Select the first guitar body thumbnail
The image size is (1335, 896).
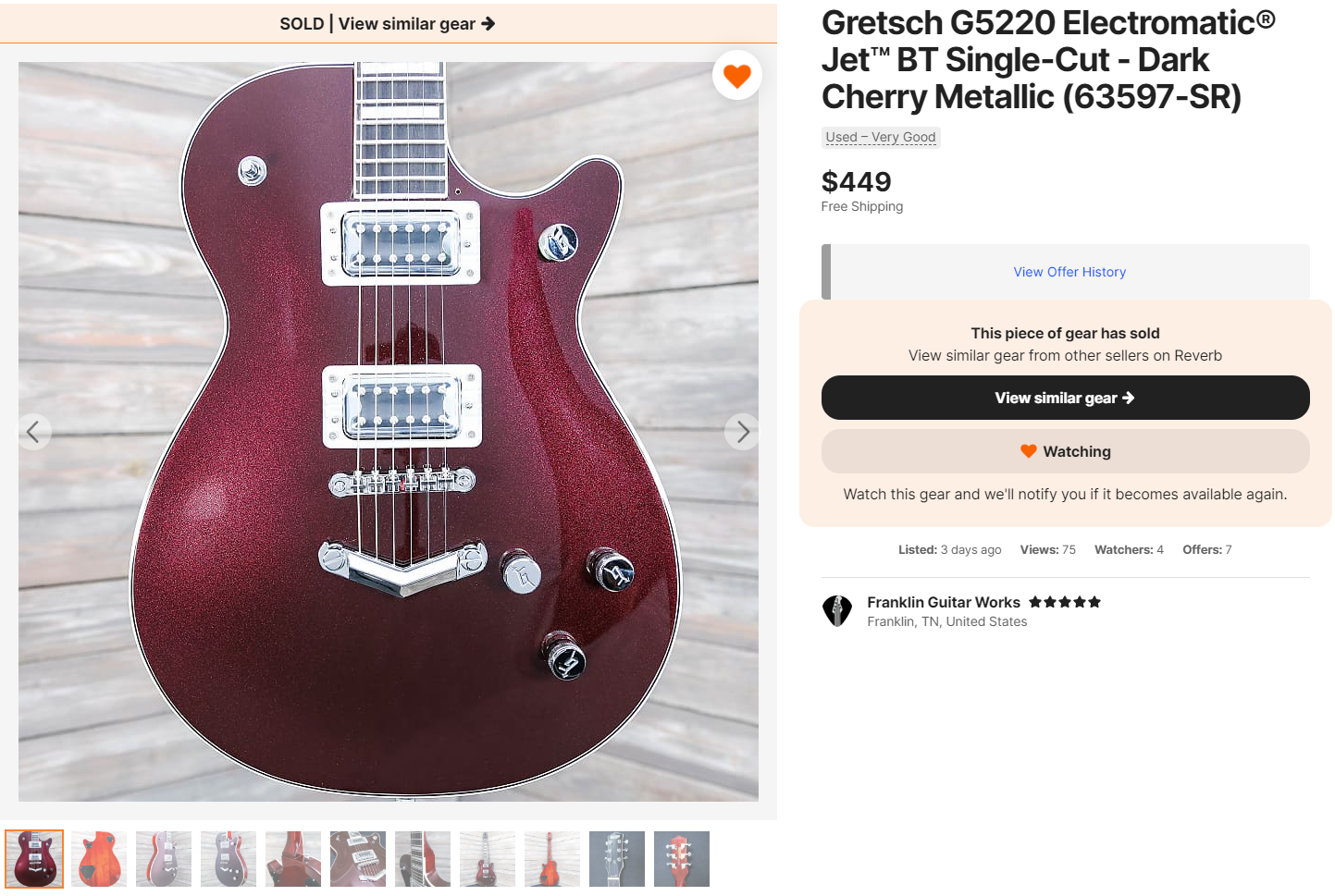tap(34, 859)
